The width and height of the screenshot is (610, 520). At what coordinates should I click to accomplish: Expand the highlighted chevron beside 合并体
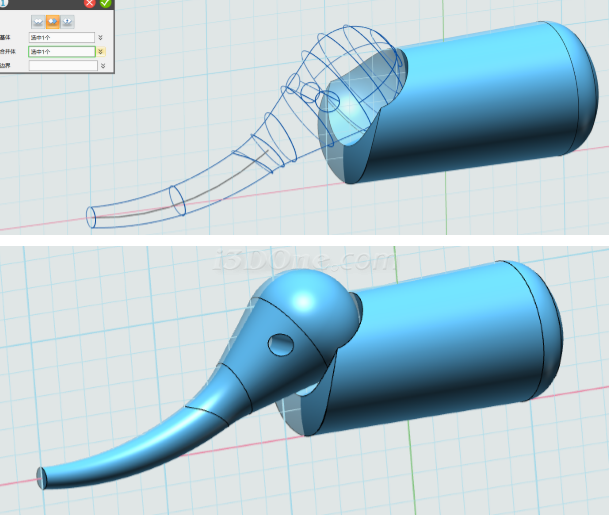tap(102, 51)
